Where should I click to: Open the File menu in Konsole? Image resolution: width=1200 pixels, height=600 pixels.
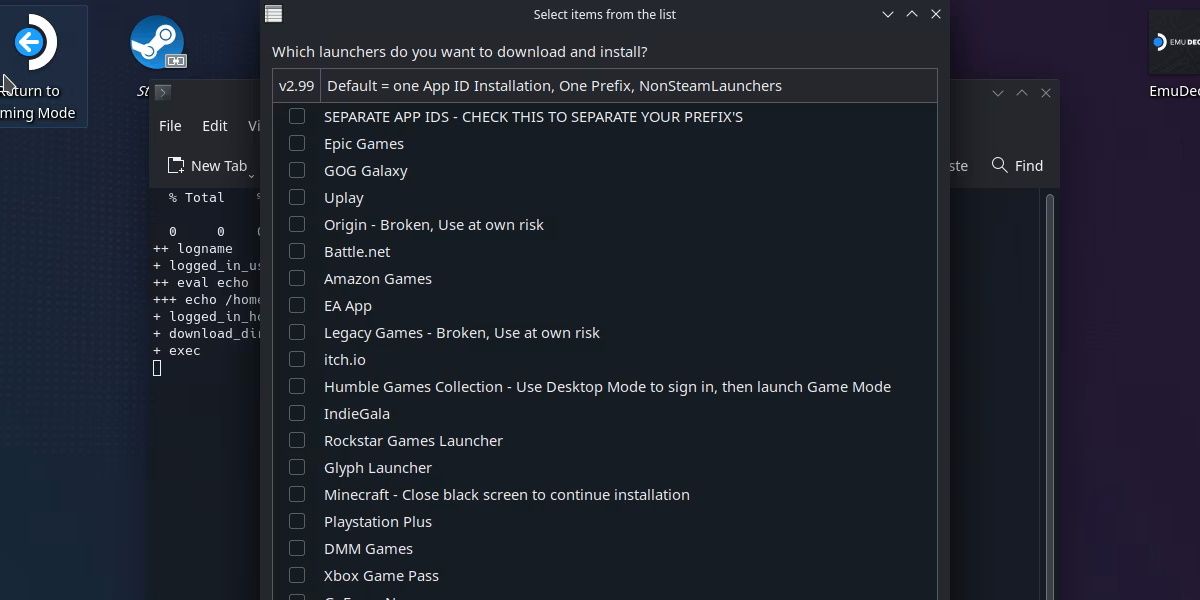click(170, 126)
